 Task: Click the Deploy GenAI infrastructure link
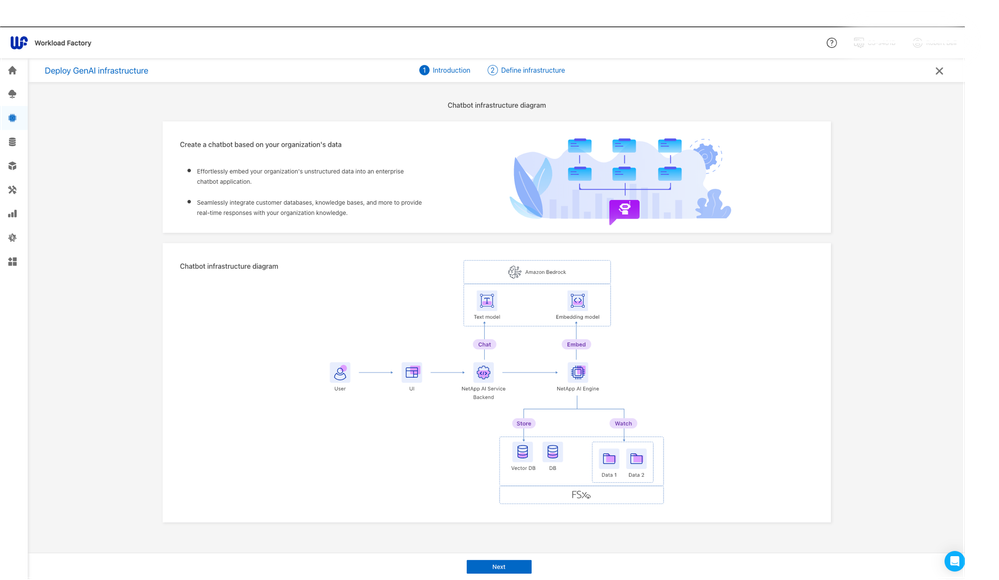[x=96, y=70]
